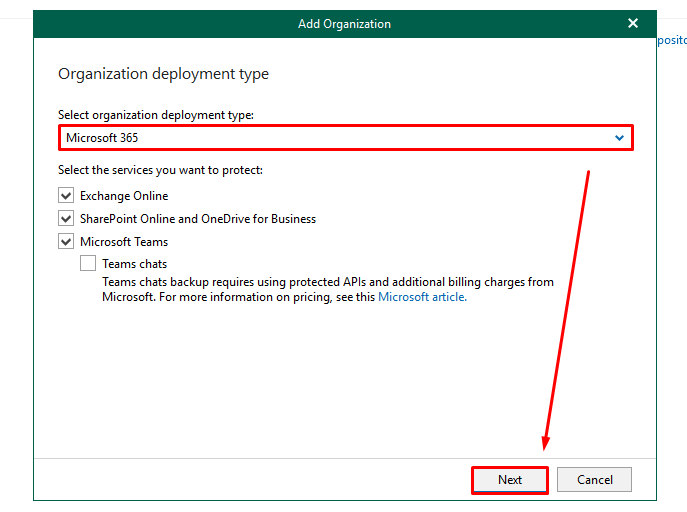The width and height of the screenshot is (687, 512).
Task: Click the Microsoft Teams label
Action: tap(124, 242)
